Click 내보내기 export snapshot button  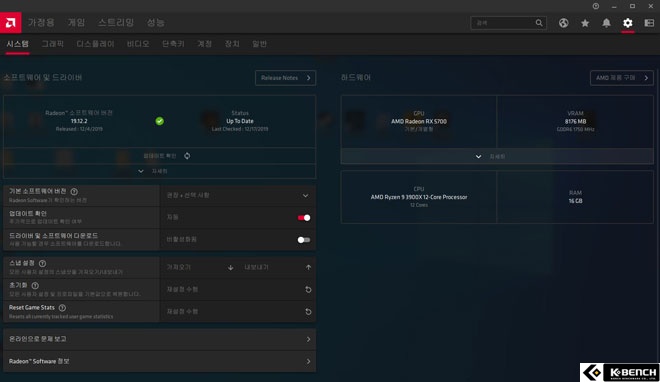(x=256, y=267)
